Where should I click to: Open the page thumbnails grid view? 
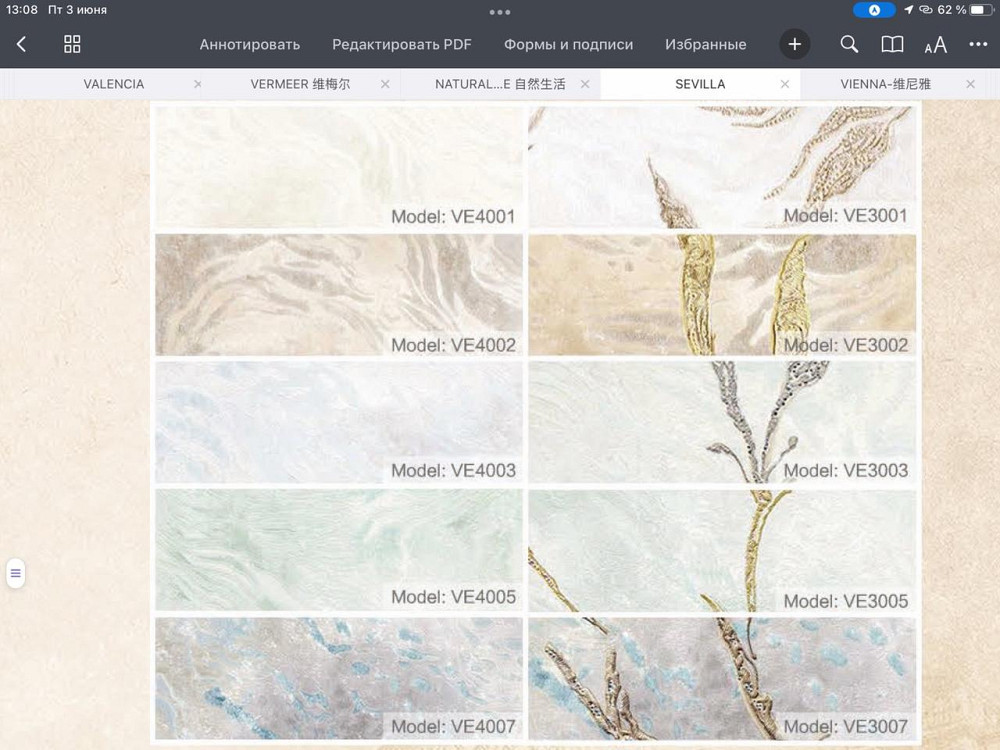[x=72, y=44]
